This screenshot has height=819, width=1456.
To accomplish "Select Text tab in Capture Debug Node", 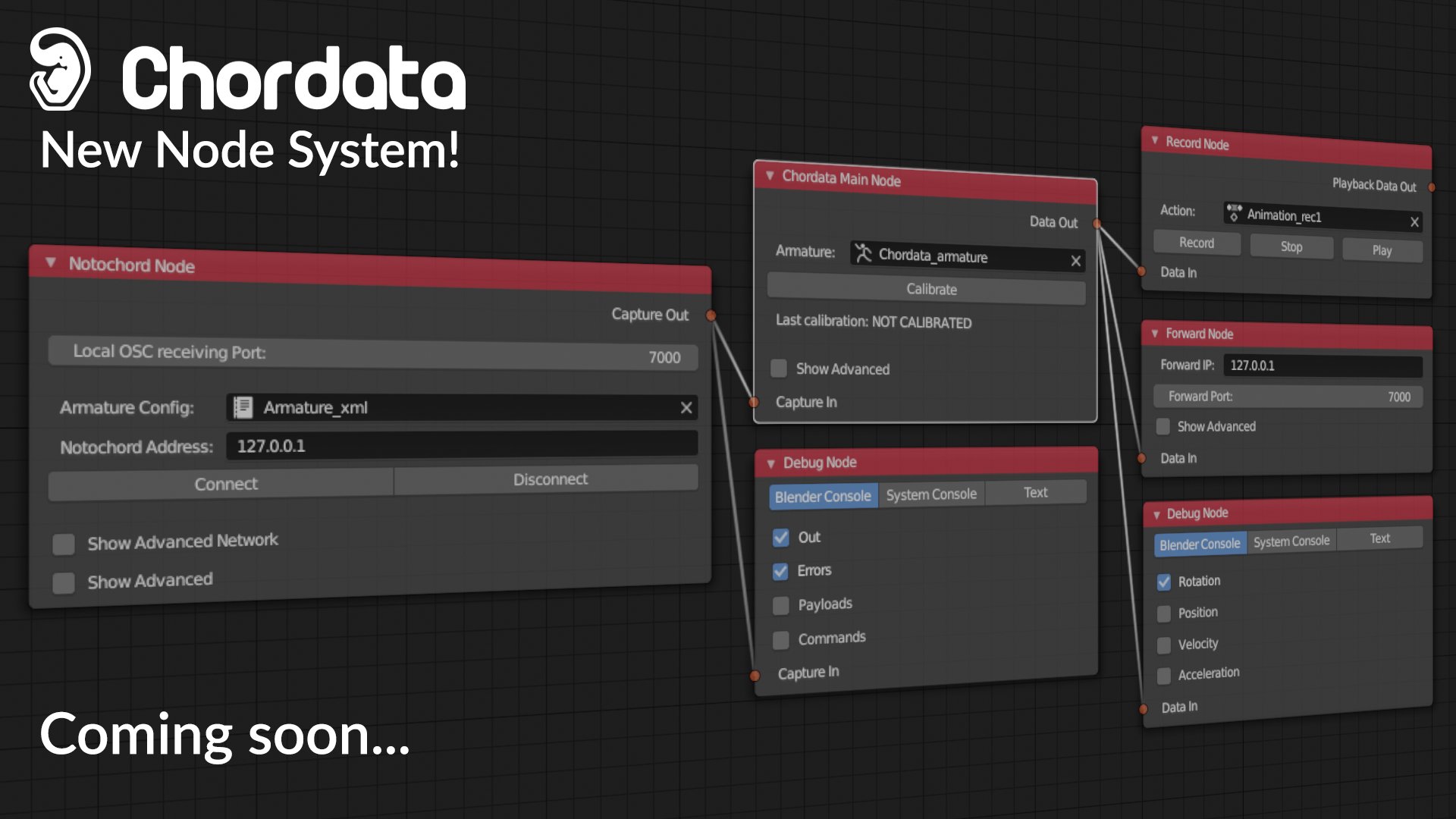I will [x=1036, y=492].
